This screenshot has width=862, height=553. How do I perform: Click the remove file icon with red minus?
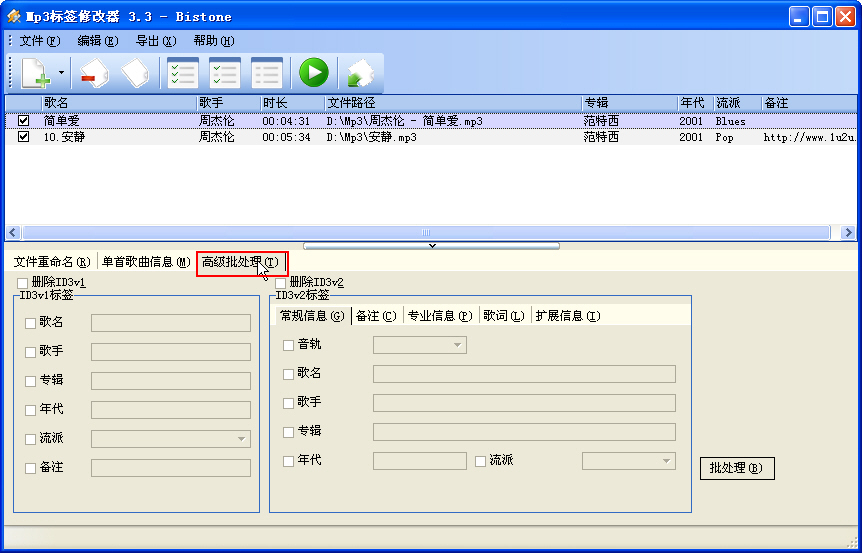tap(94, 73)
